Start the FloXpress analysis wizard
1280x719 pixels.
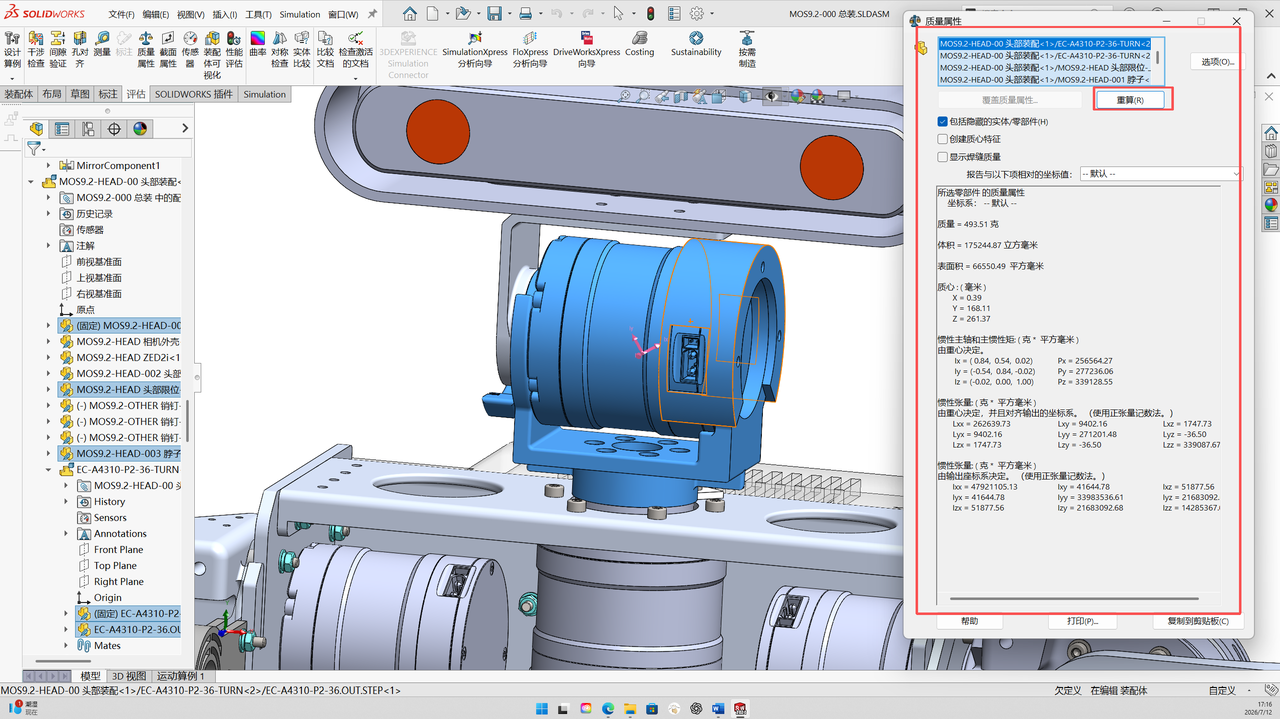pos(530,50)
